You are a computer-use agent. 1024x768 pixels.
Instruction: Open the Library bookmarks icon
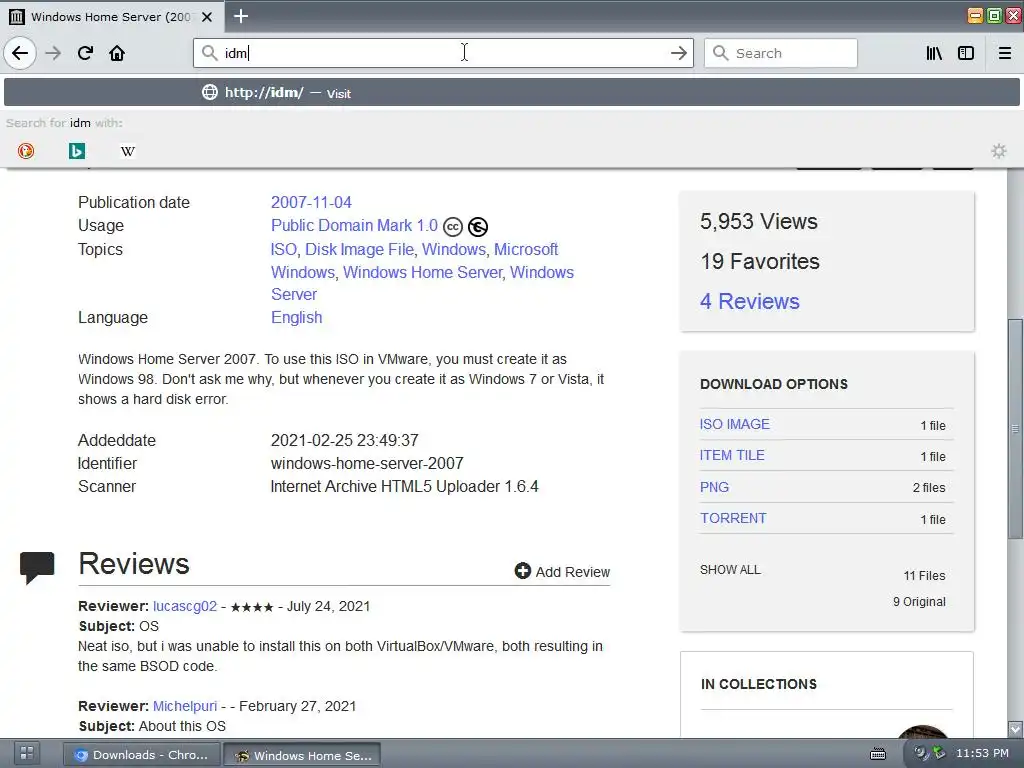[934, 53]
